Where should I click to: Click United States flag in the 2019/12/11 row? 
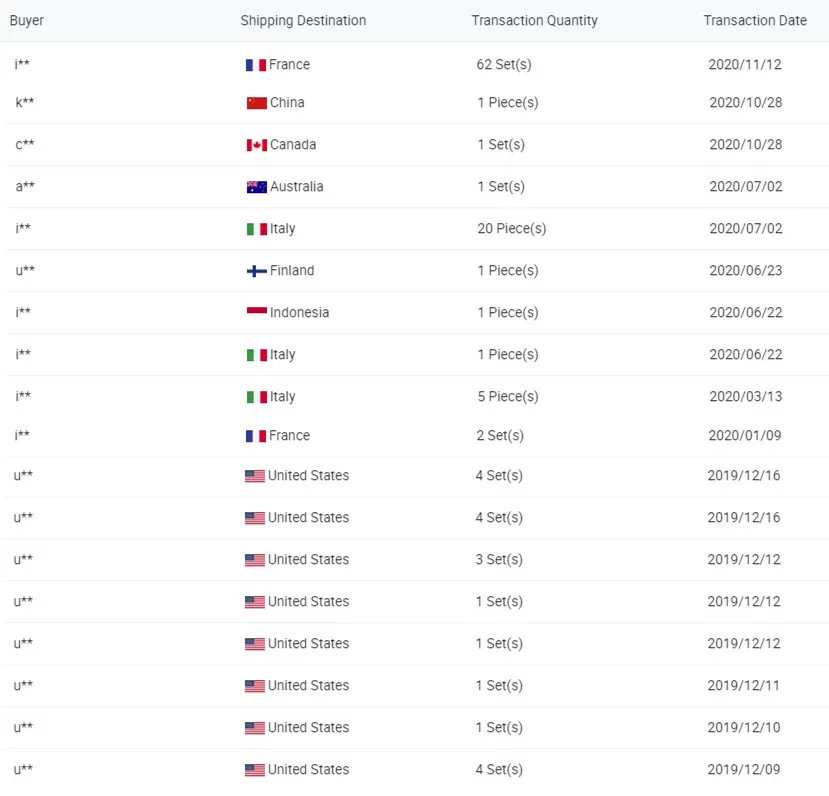[254, 686]
